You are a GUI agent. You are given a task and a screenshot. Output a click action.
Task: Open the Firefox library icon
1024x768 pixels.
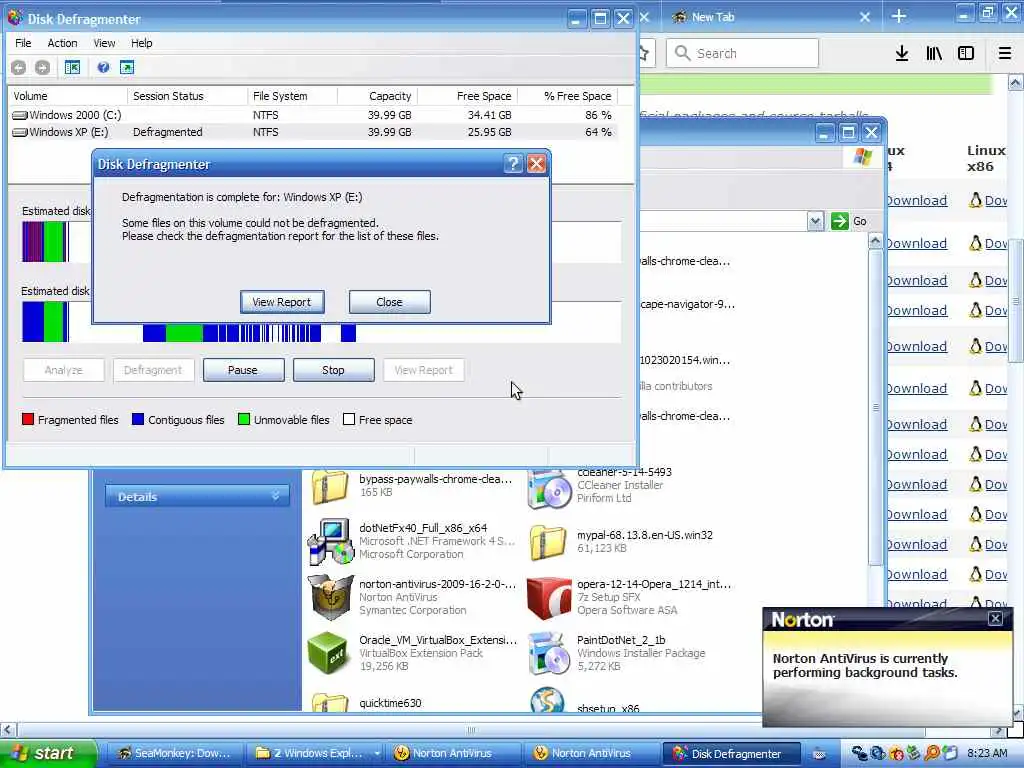point(934,54)
